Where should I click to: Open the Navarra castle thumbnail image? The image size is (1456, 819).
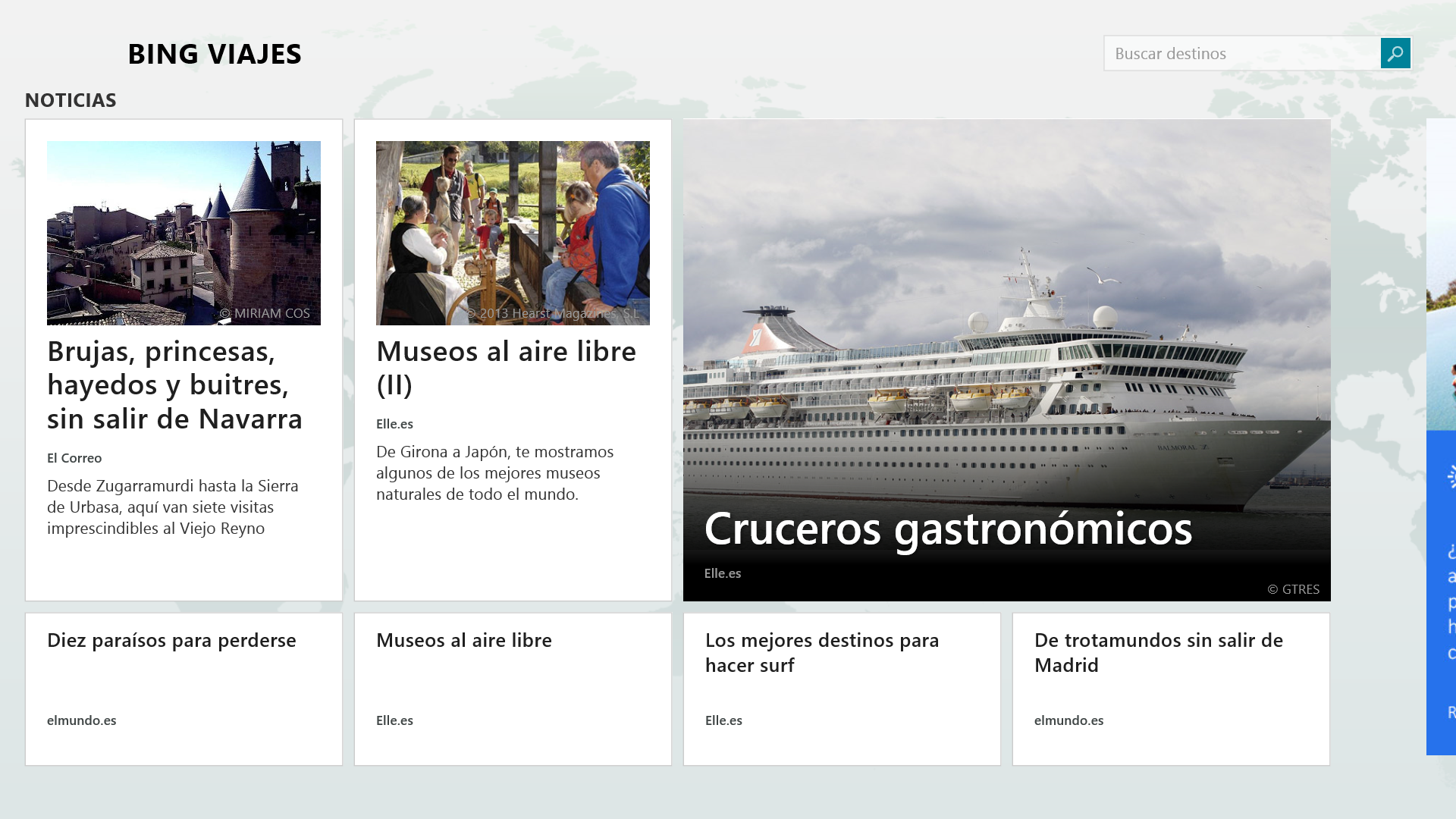(x=184, y=233)
